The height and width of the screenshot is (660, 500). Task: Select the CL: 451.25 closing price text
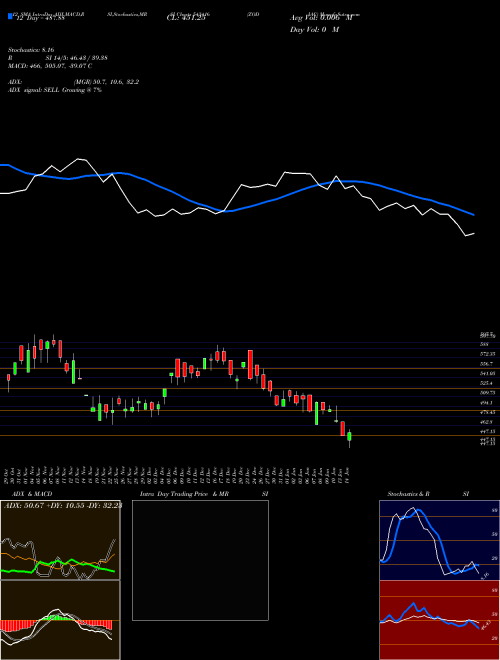tap(186, 18)
